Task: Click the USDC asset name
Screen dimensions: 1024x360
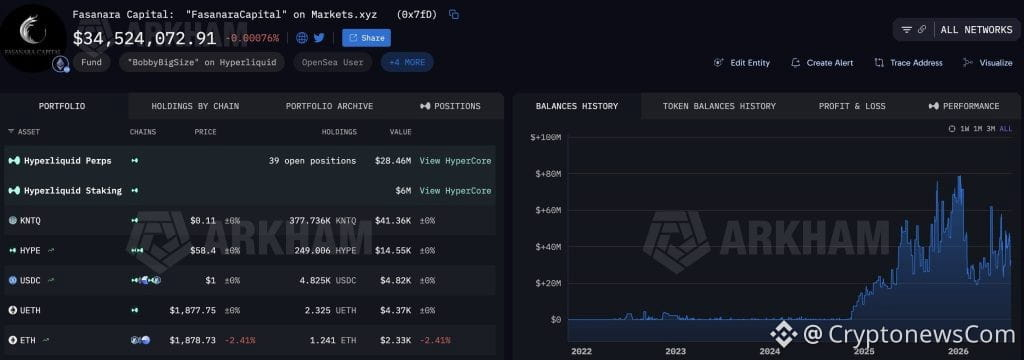Action: coord(30,280)
